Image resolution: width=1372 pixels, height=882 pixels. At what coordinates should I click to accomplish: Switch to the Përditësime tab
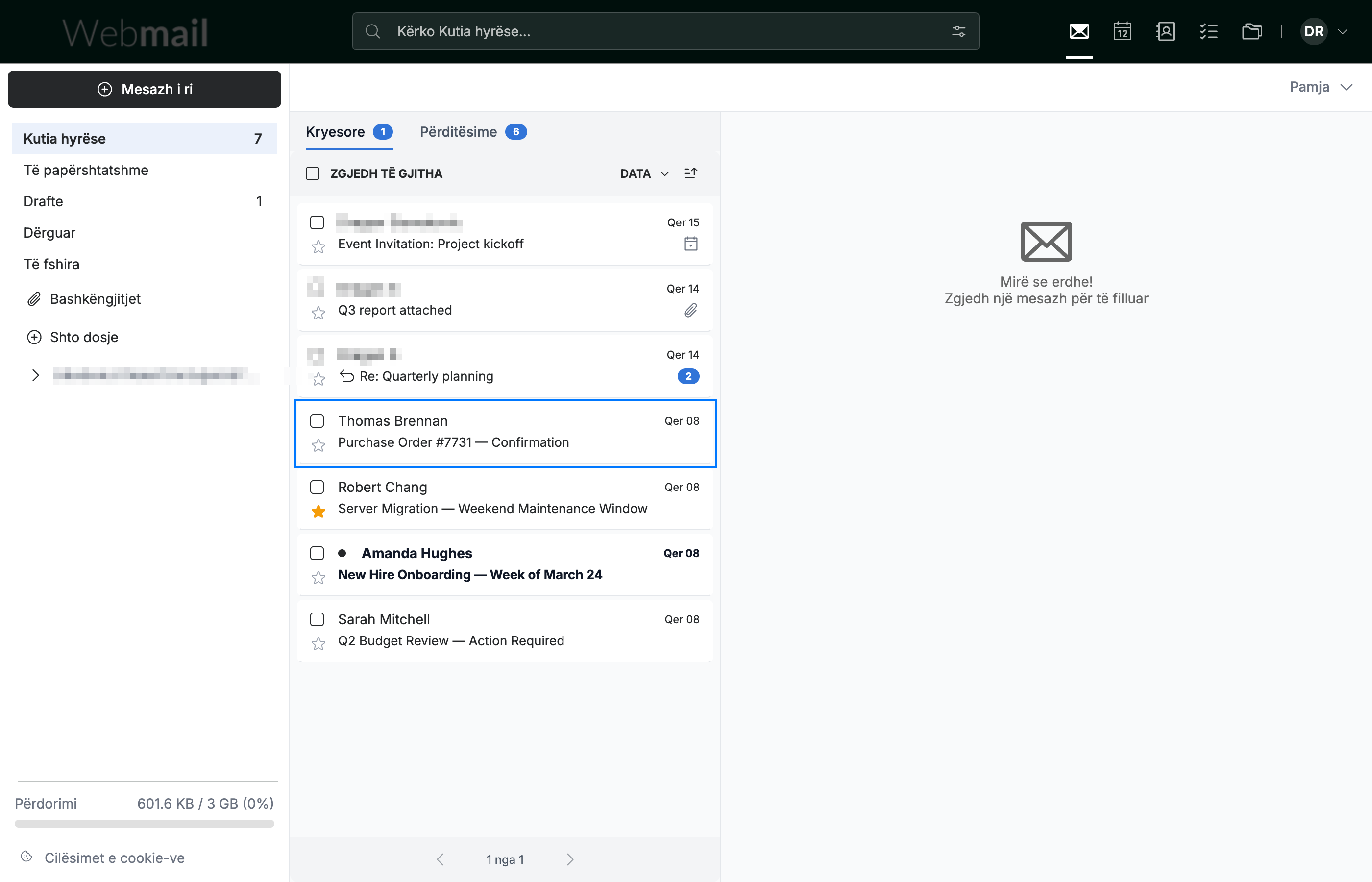point(472,132)
